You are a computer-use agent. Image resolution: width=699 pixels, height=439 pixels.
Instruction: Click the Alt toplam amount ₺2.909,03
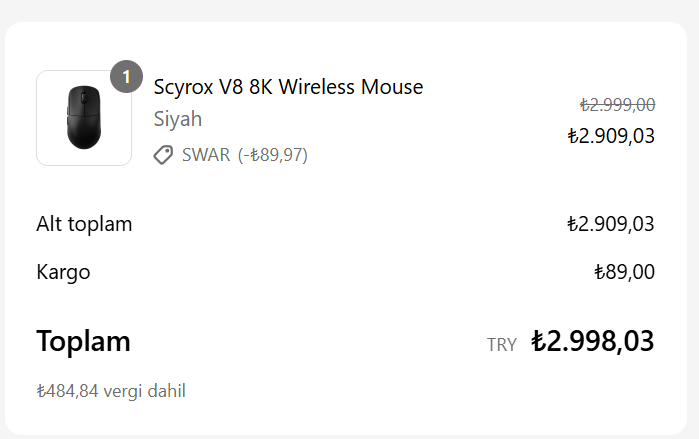610,224
